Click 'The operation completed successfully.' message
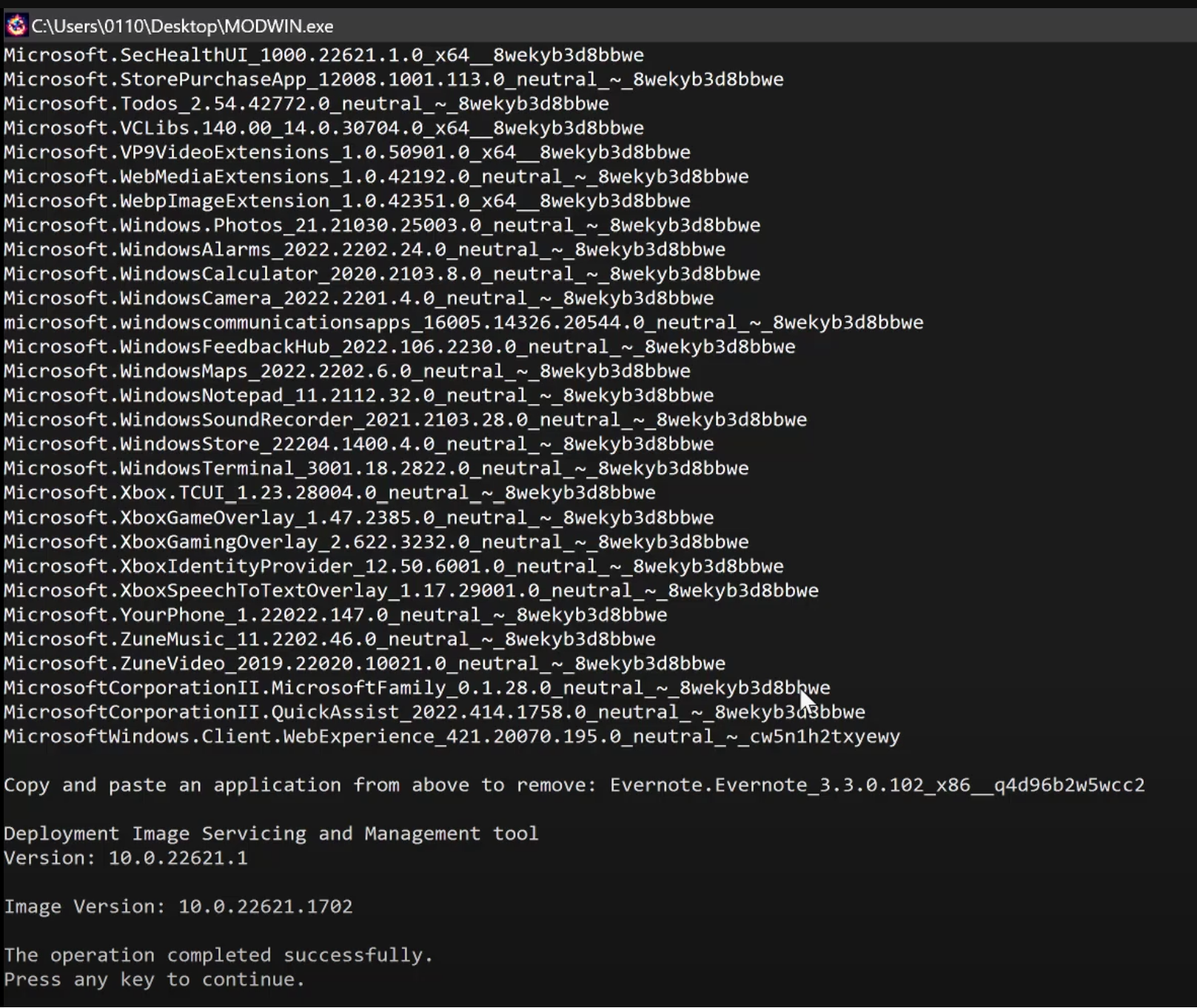 point(218,955)
